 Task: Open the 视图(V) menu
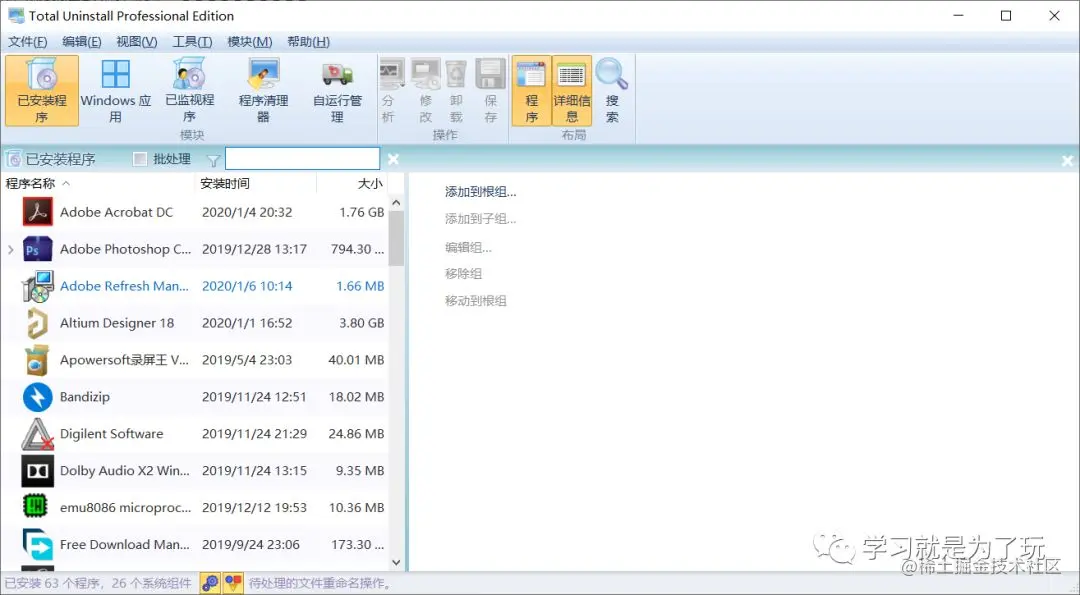click(x=136, y=42)
